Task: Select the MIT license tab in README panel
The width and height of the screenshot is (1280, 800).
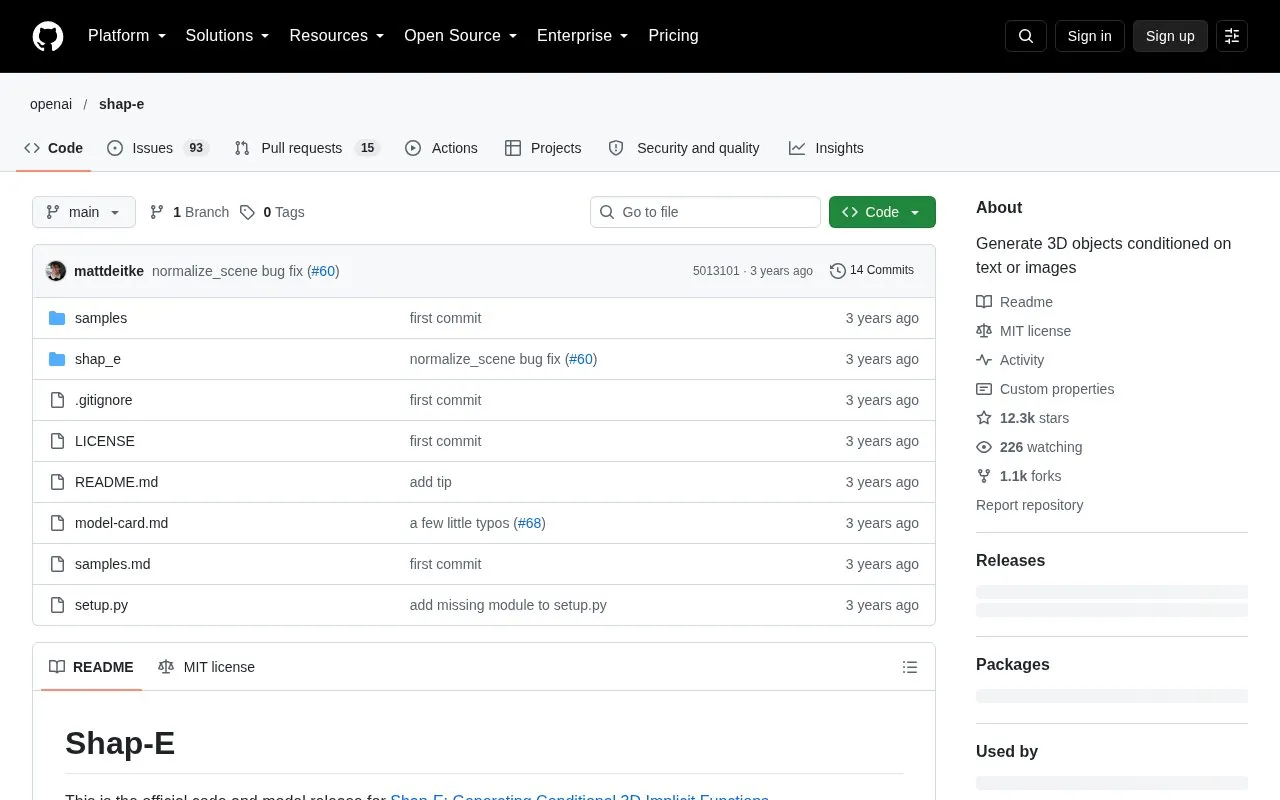Action: (x=207, y=667)
